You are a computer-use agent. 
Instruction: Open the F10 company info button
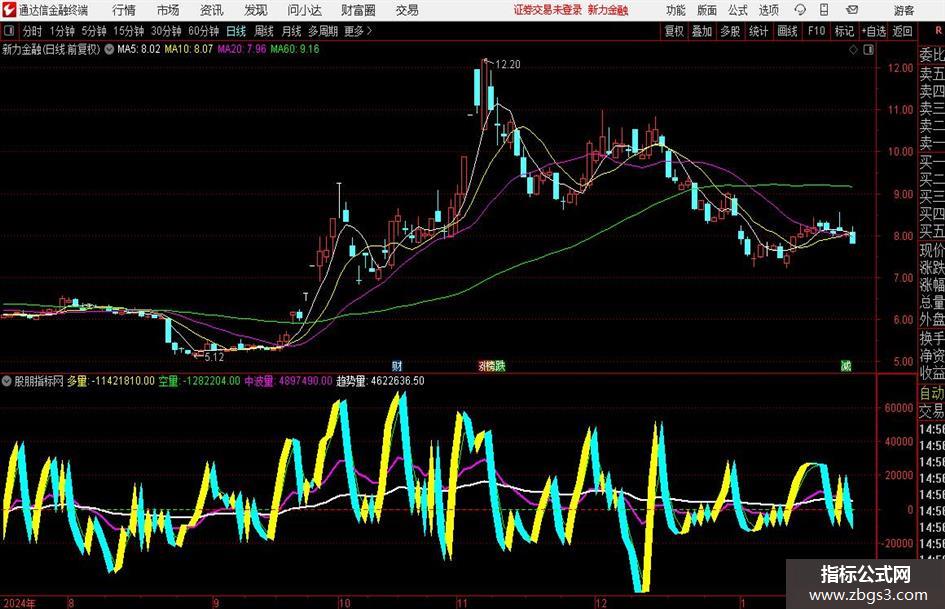[816, 31]
